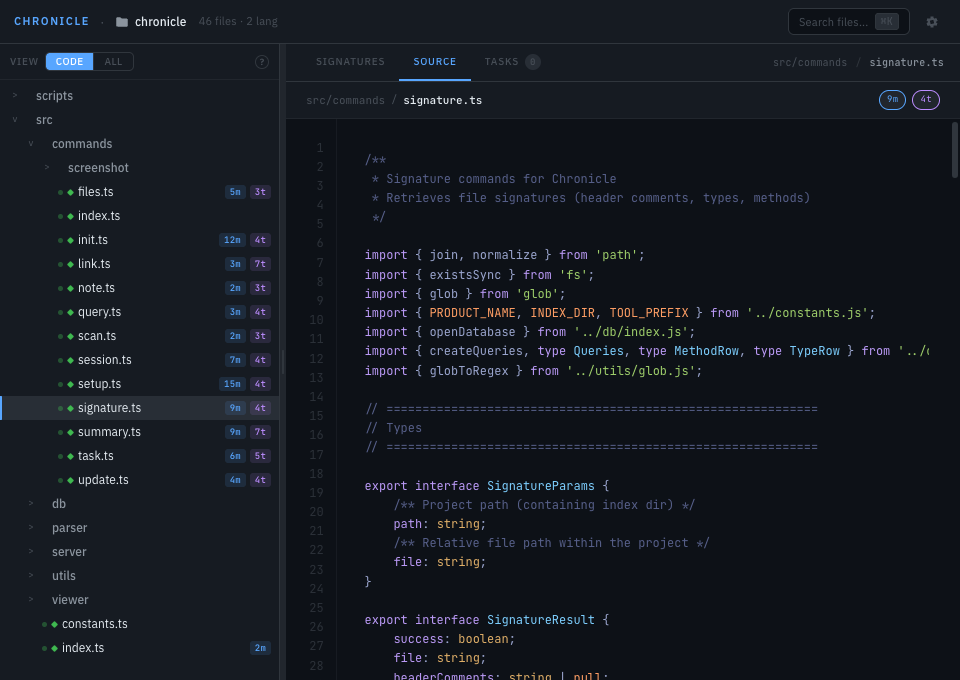Click the 4t type count badge in the breadcrumb
Image resolution: width=960 pixels, height=680 pixels.
925,100
